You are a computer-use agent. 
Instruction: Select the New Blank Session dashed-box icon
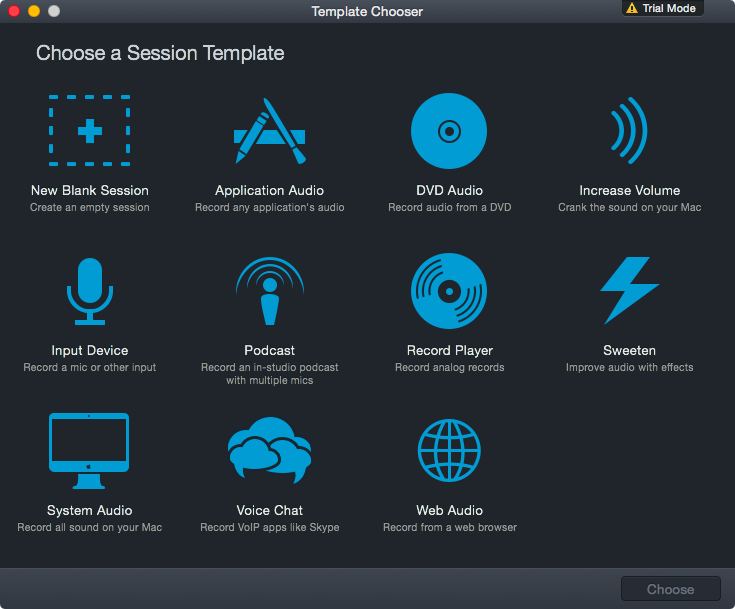(x=90, y=131)
